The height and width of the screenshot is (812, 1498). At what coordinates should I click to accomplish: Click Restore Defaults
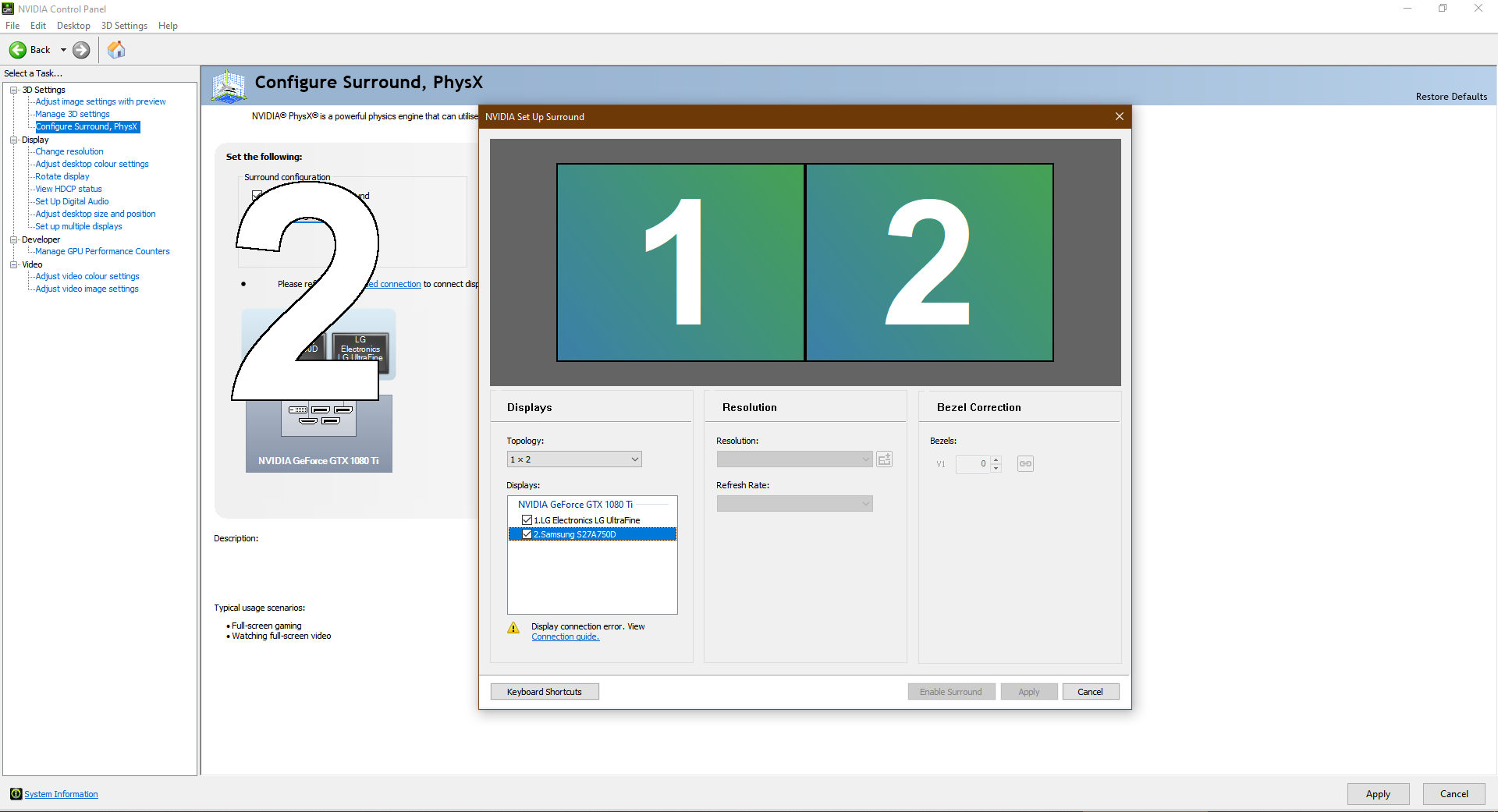click(x=1451, y=97)
